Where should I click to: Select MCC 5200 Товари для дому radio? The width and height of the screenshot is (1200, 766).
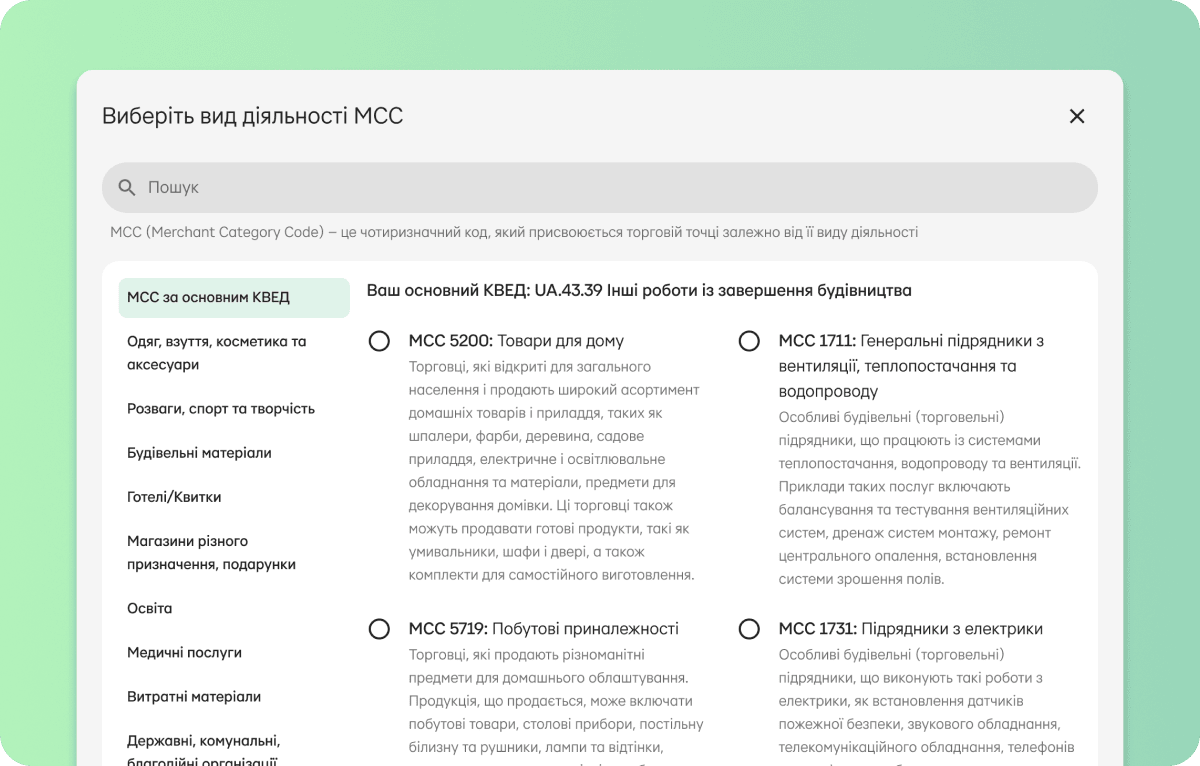point(379,341)
